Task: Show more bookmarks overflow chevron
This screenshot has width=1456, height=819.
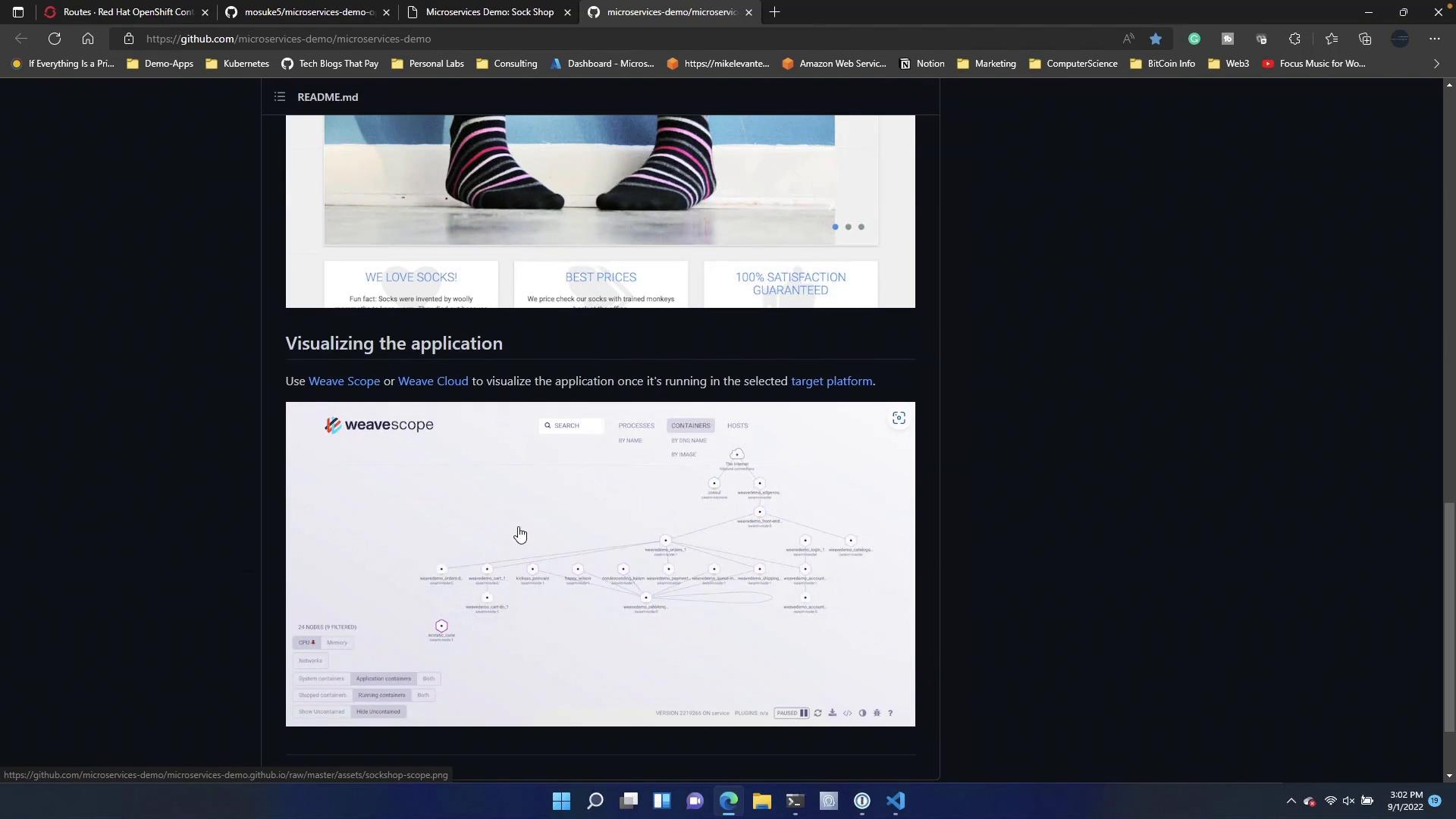Action: (x=1436, y=64)
